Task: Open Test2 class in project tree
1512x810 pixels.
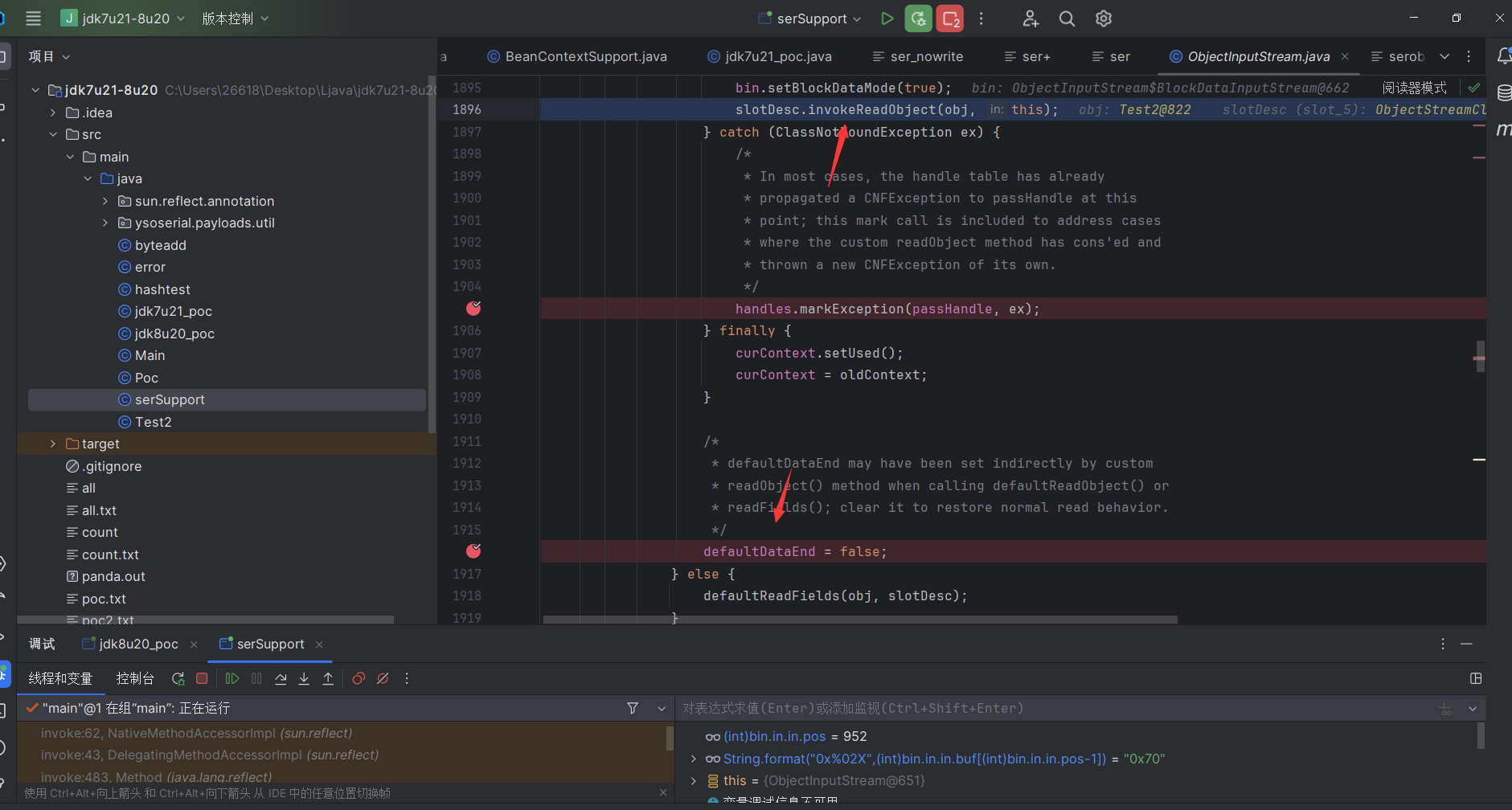Action: point(153,422)
